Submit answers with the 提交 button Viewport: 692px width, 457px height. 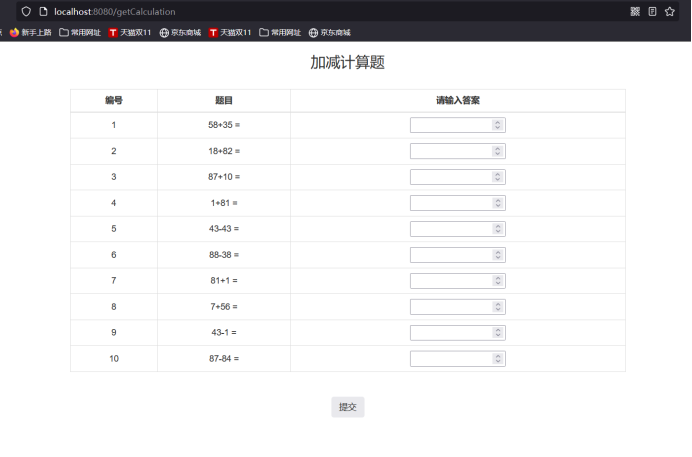click(x=348, y=407)
